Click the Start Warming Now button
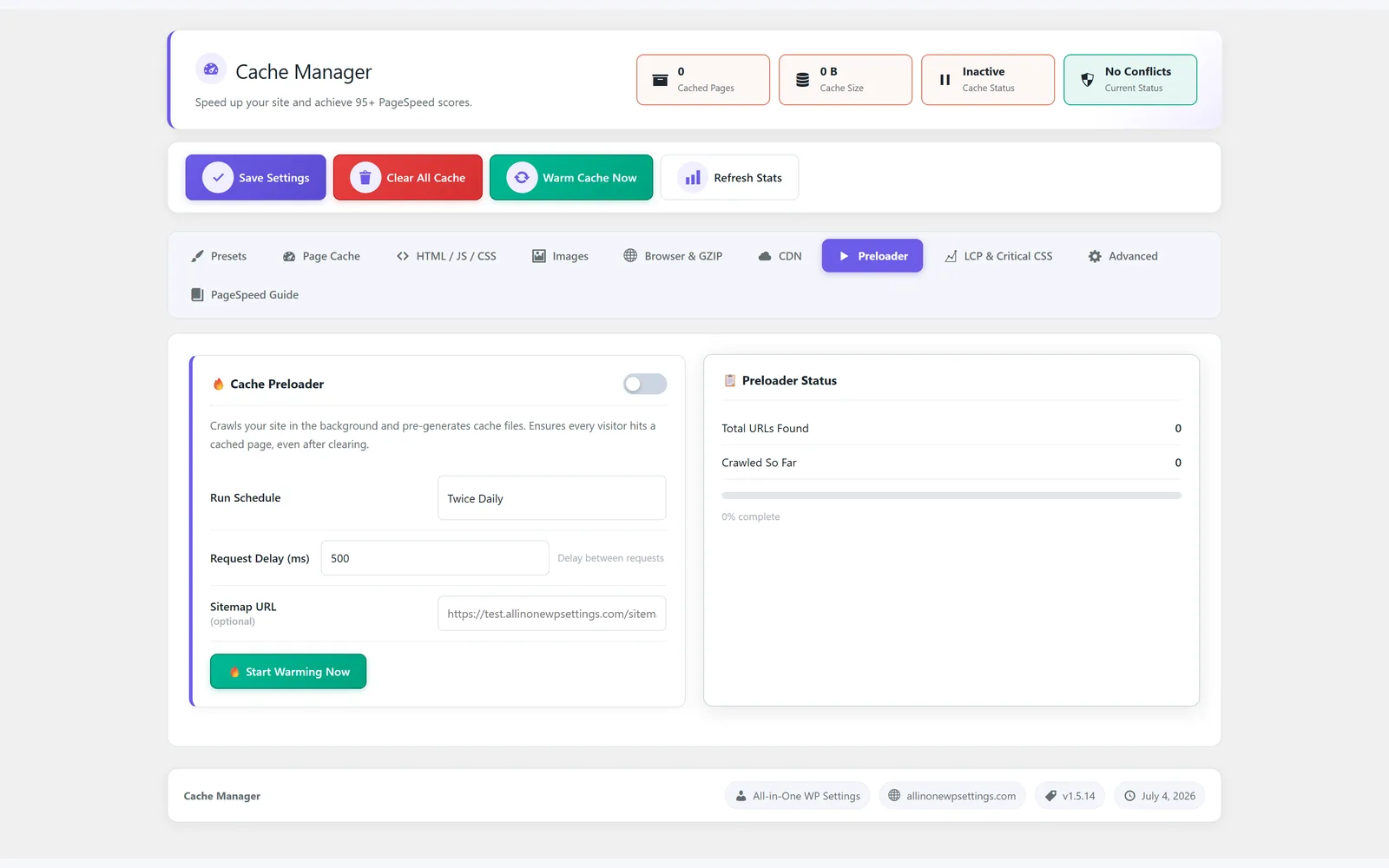Image resolution: width=1389 pixels, height=868 pixels. 288,672
